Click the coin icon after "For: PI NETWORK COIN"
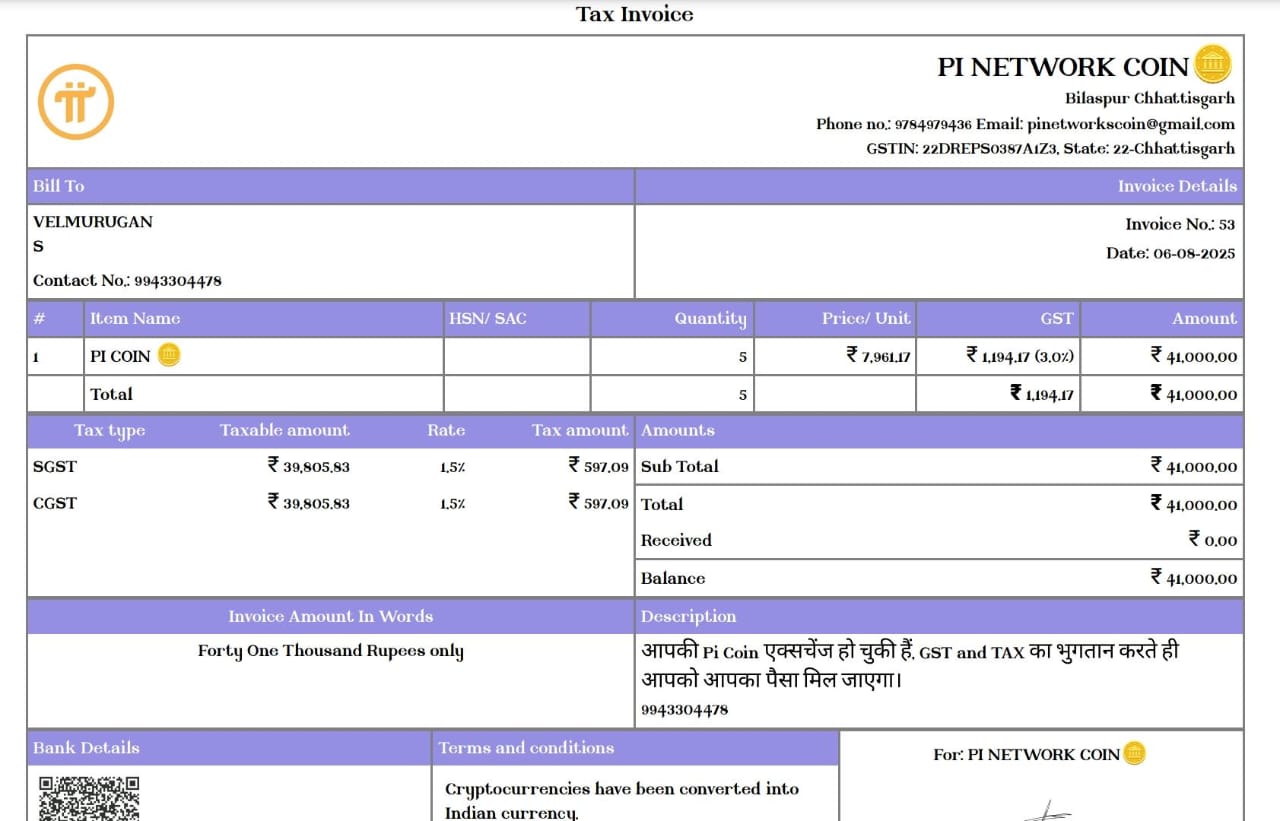Image resolution: width=1280 pixels, height=821 pixels. (1134, 753)
